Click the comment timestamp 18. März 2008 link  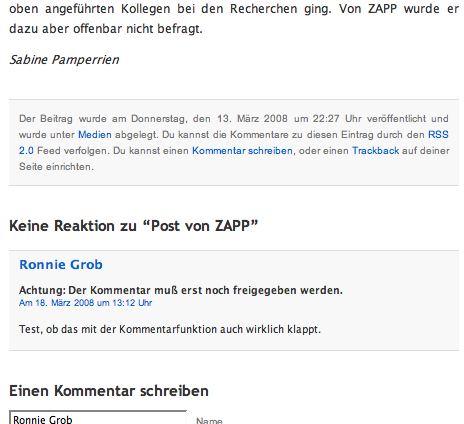click(86, 303)
